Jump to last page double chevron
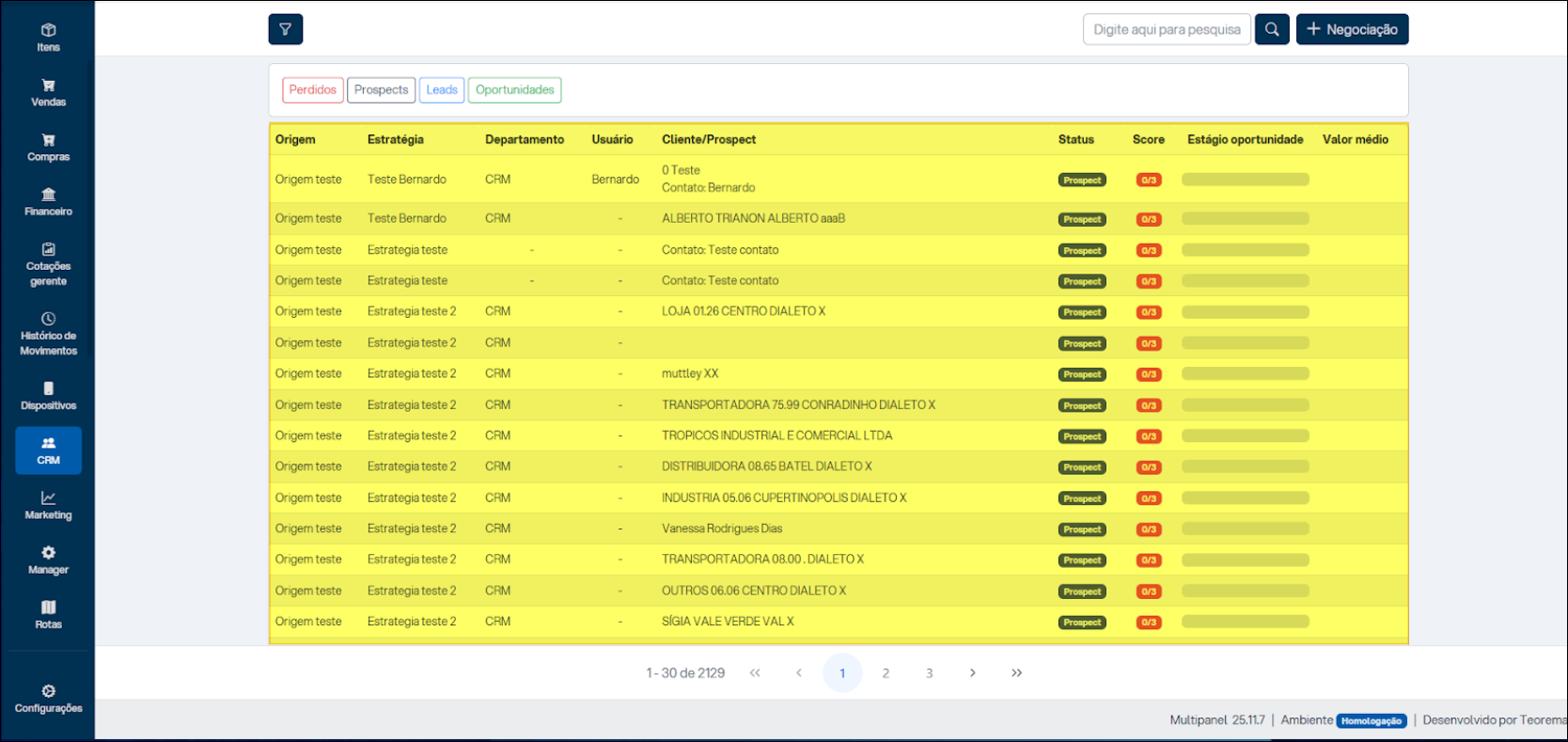This screenshot has height=742, width=1568. (1016, 673)
